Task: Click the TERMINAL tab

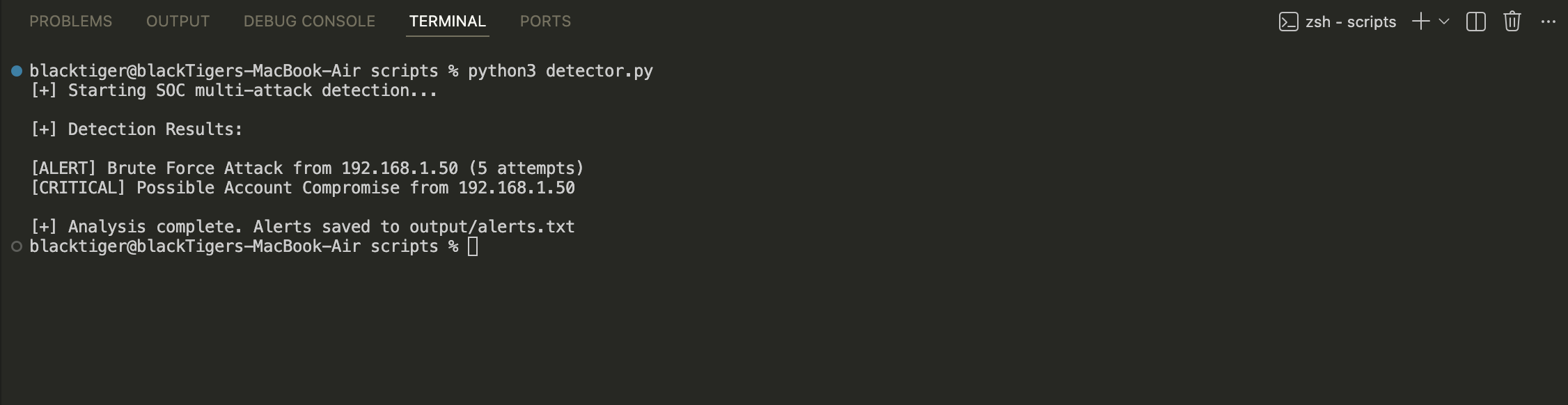Action: coord(447,22)
